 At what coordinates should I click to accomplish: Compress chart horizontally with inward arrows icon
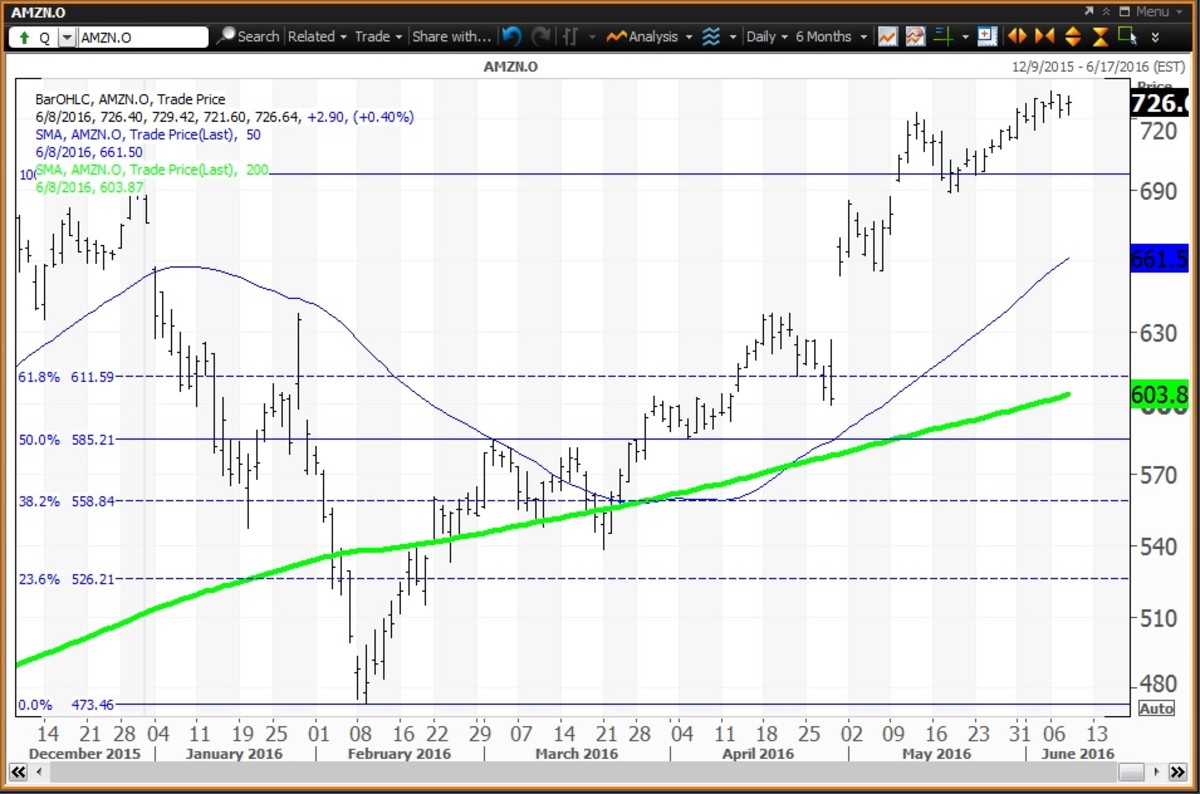(1044, 37)
